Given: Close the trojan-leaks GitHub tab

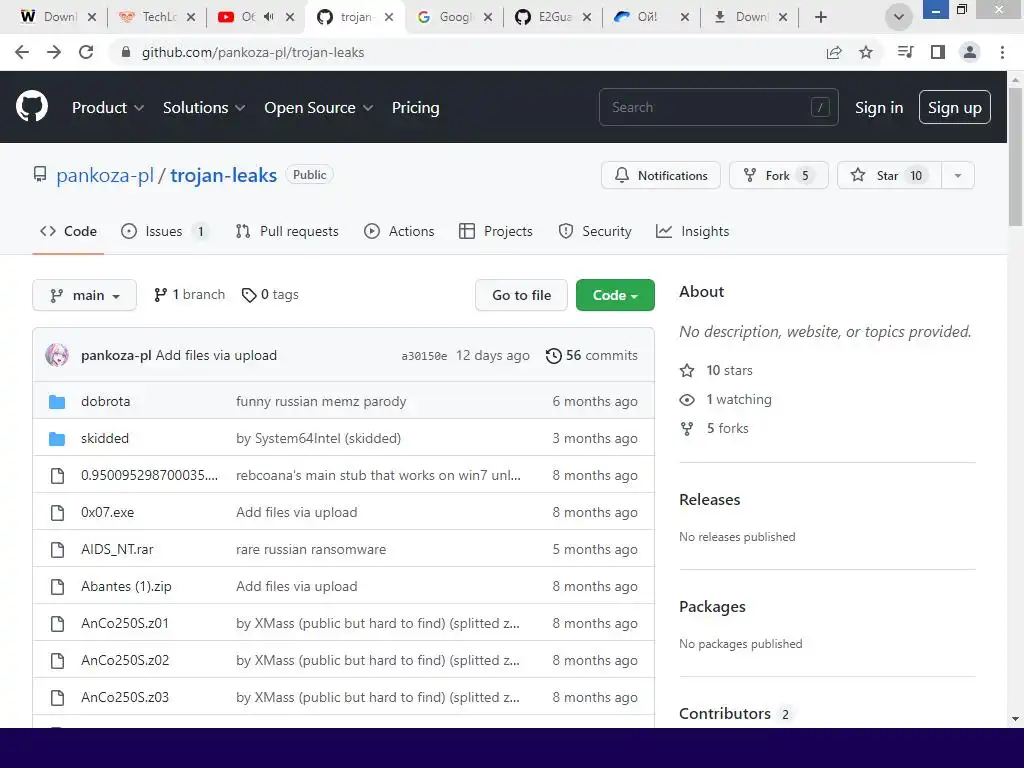Looking at the screenshot, I should [x=389, y=17].
